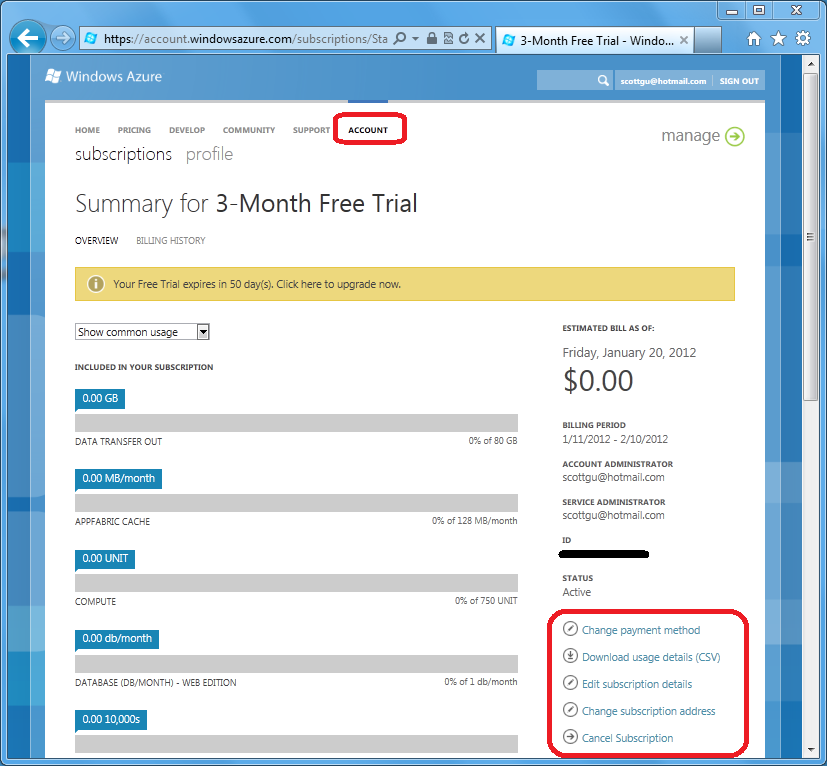This screenshot has width=827, height=766.
Task: Click the AppFabric Cache usage bar
Action: coord(296,503)
